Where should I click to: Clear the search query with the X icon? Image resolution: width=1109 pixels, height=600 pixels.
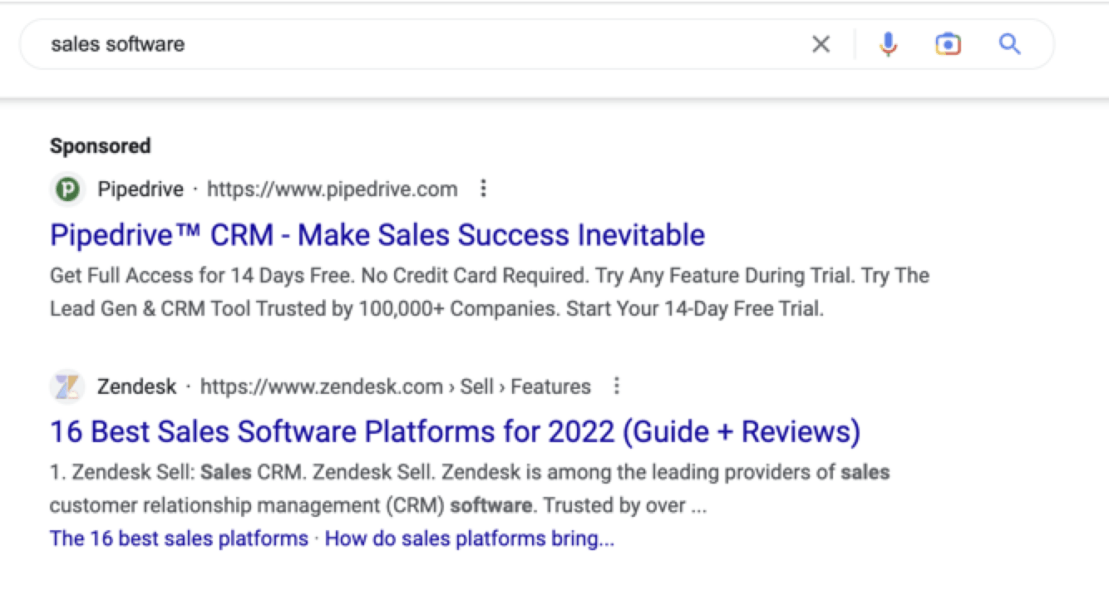821,44
